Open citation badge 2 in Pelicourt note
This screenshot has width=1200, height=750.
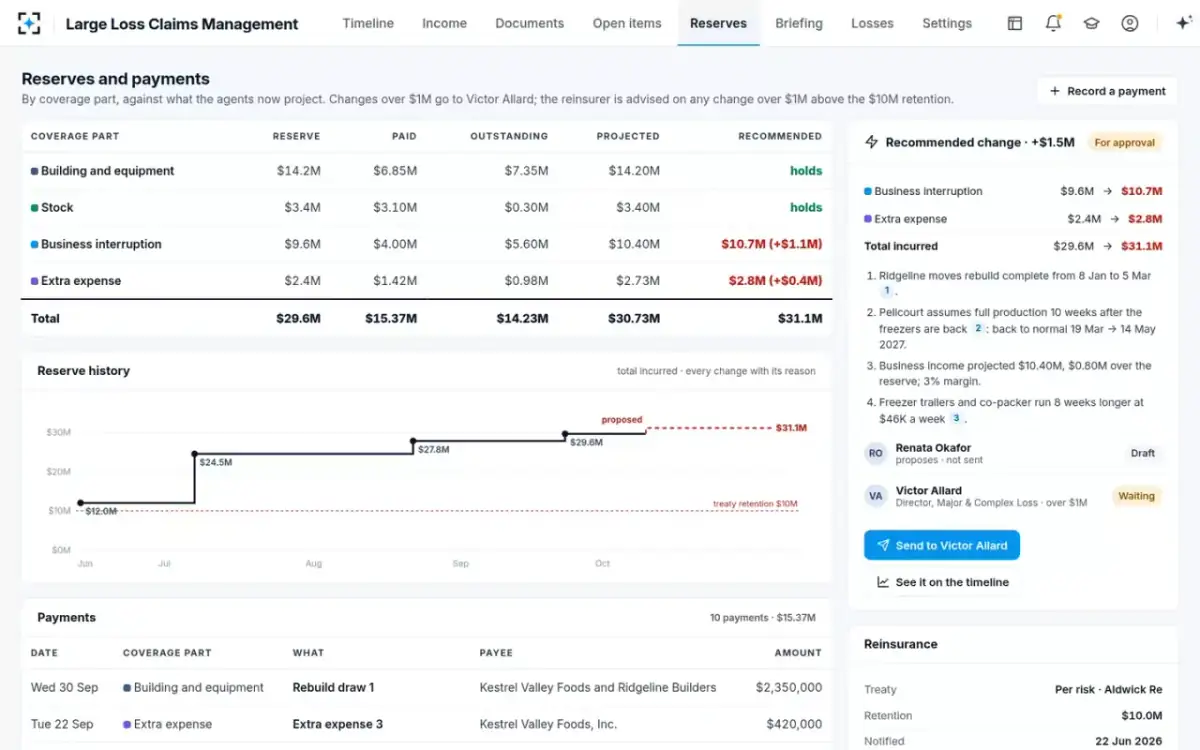[978, 328]
